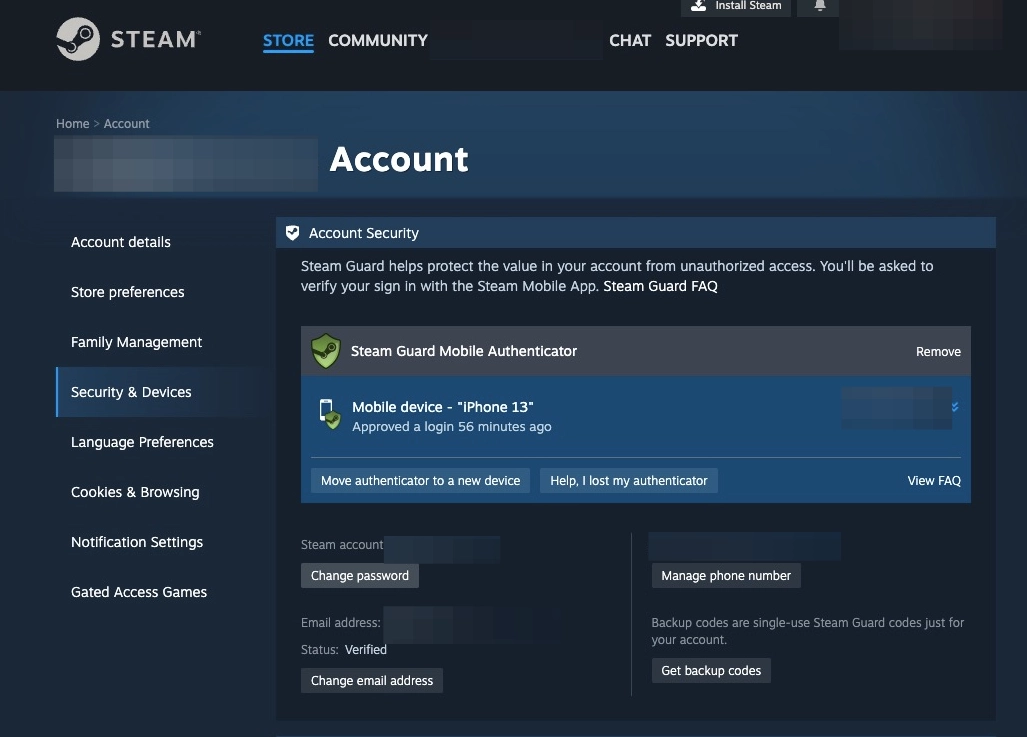The width and height of the screenshot is (1027, 737).
Task: Click the Steam logo icon
Action: (x=77, y=40)
